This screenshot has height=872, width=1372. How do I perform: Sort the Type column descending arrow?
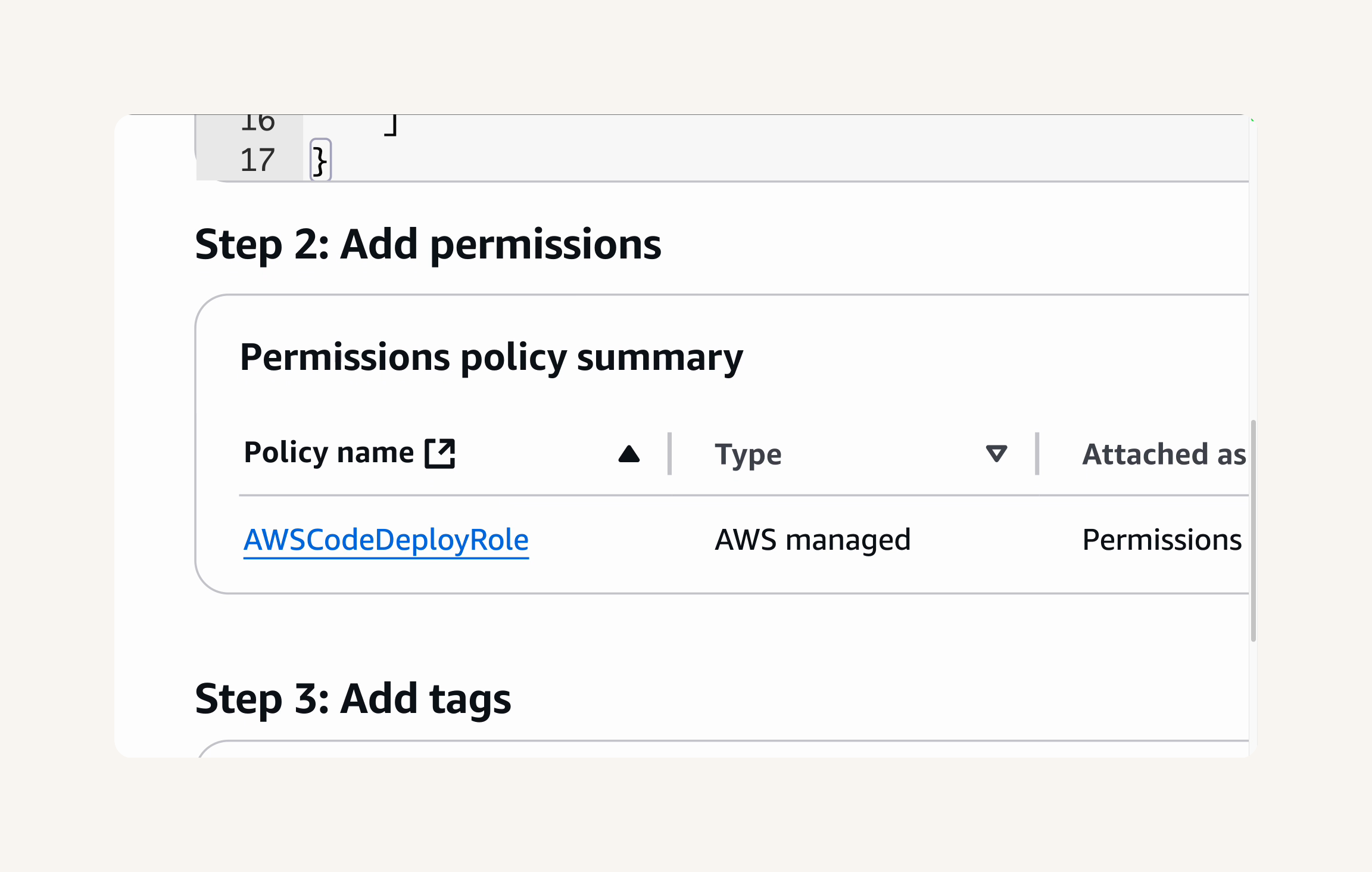[x=996, y=454]
